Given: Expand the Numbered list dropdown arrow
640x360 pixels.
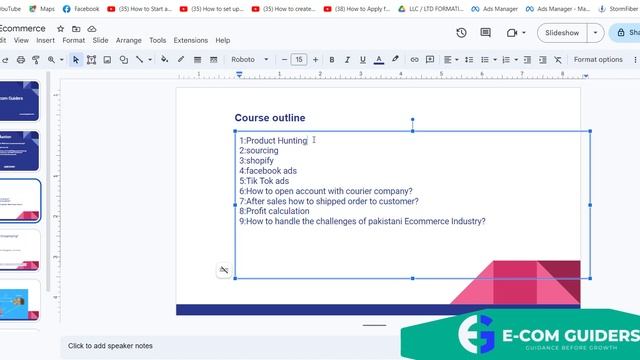Looking at the screenshot, I should (516, 60).
